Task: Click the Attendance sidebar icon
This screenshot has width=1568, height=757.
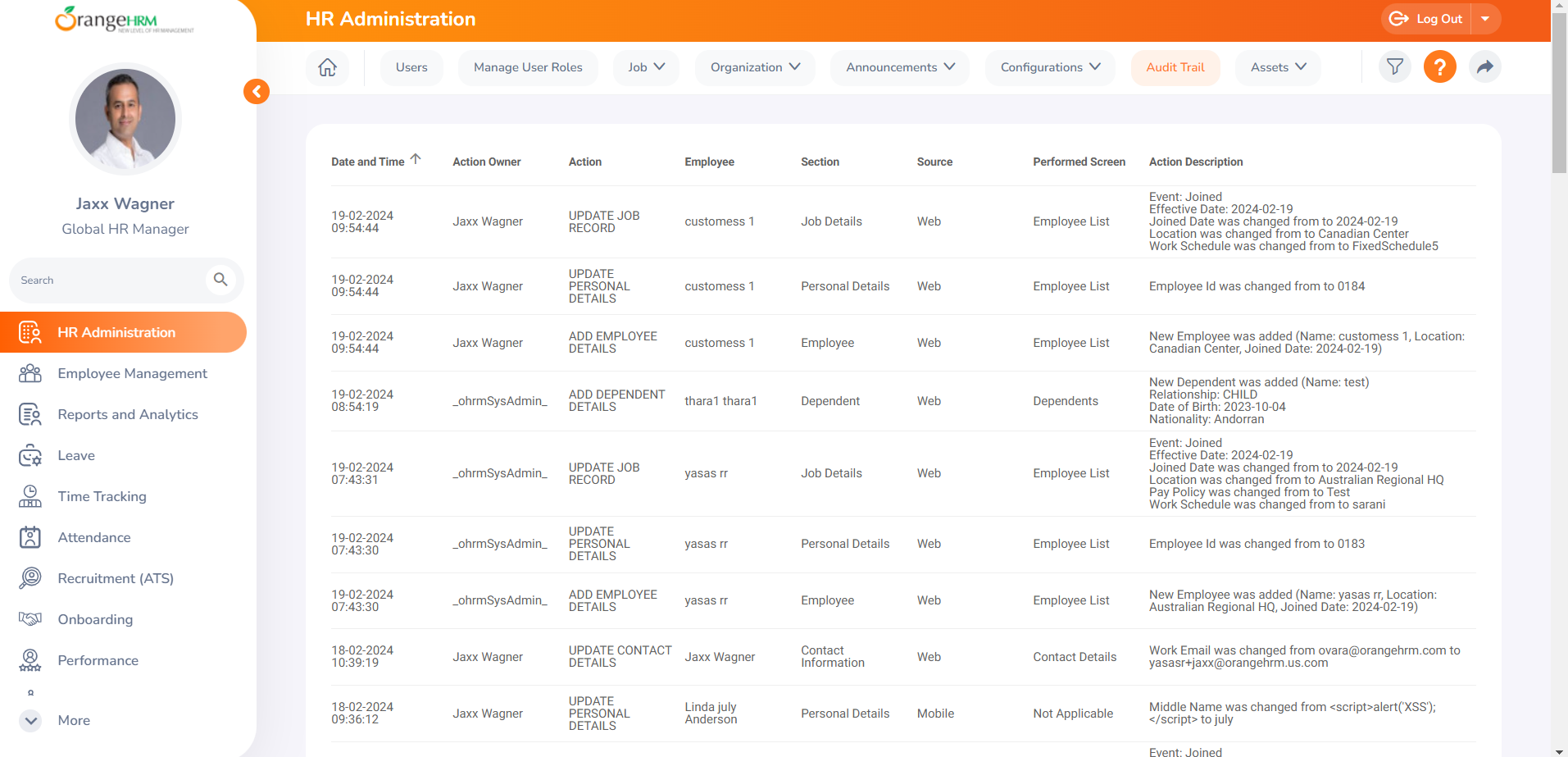Action: point(30,537)
